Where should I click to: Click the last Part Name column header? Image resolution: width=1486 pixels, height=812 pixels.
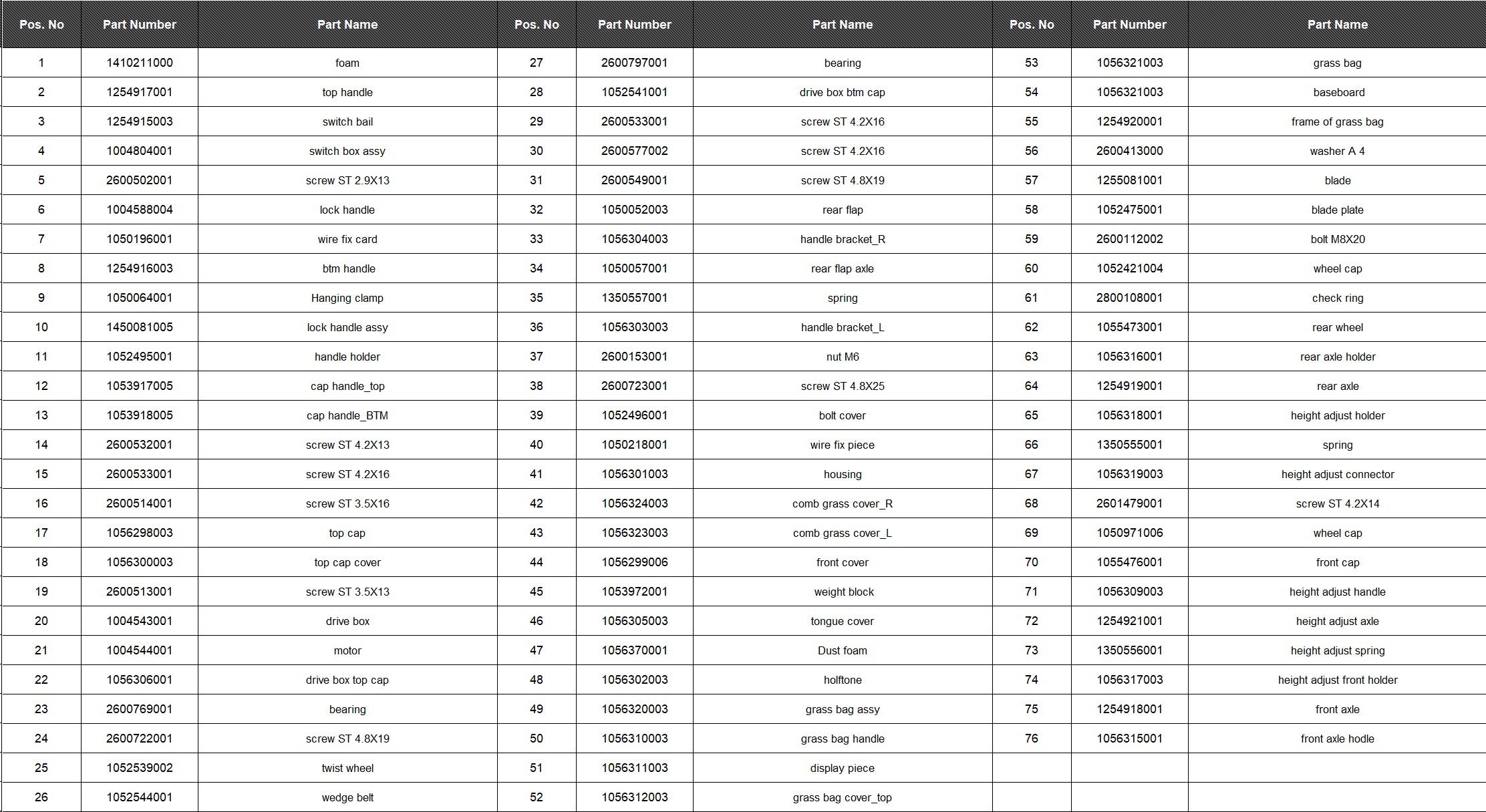[1338, 25]
